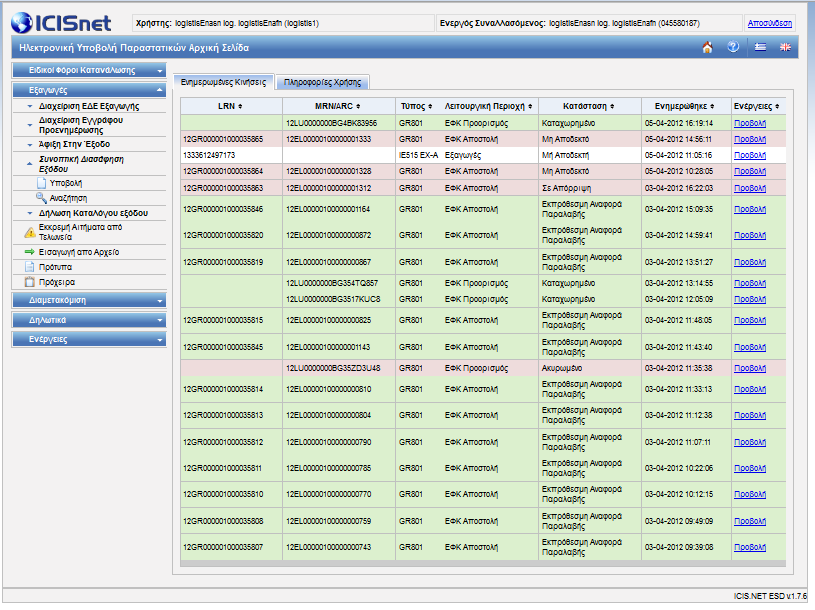This screenshot has height=610, width=815.
Task: Click green arrow icon Εισαγωγή απο Αρχείο
Action: (x=30, y=252)
